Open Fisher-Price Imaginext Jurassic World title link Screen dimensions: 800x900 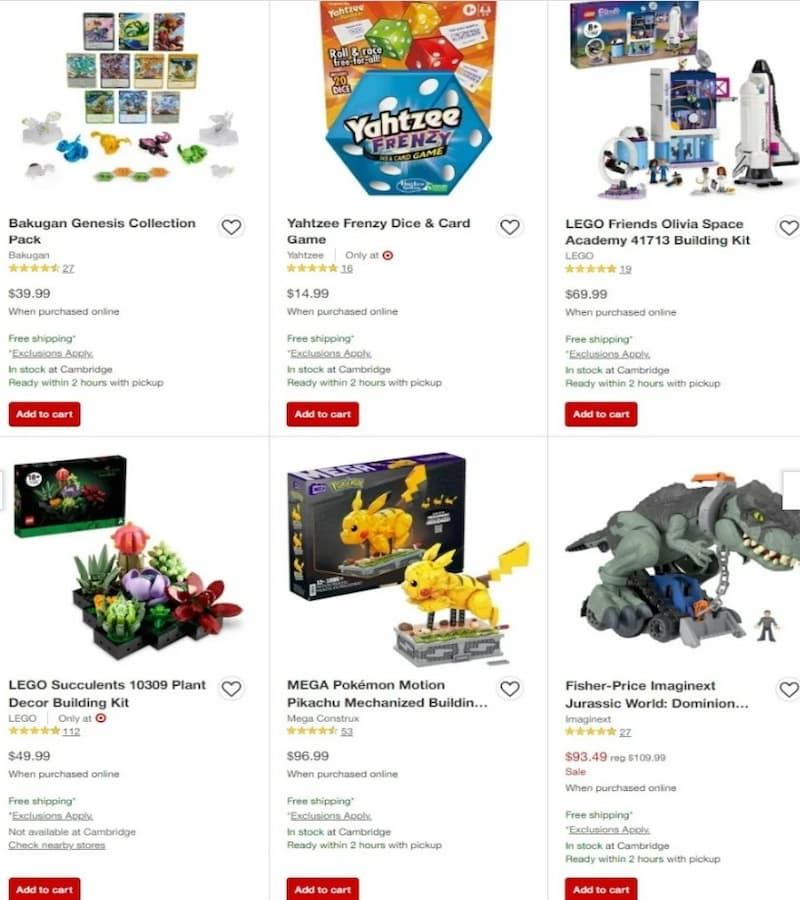click(657, 695)
